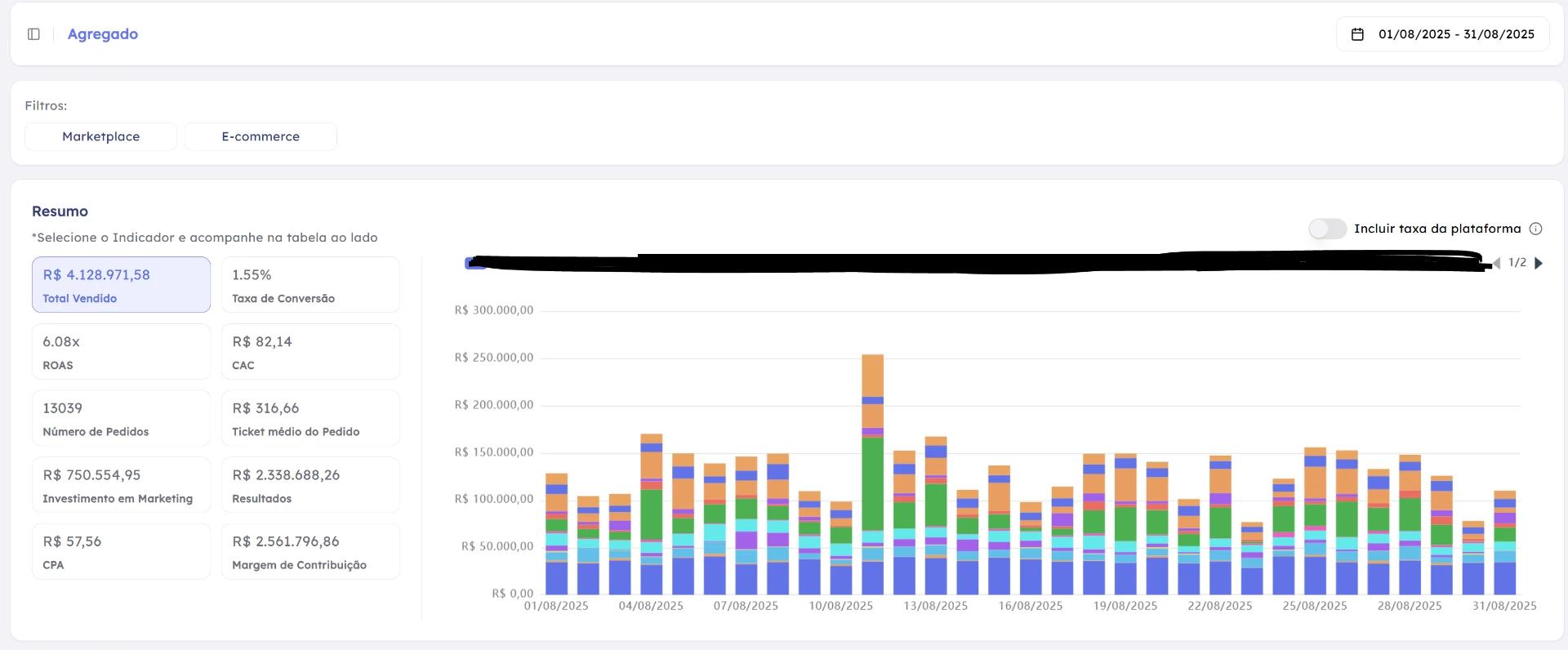Screen dimensions: 1568x650
Task: Click the R$ 300.000,00 axis label
Action: coord(494,310)
